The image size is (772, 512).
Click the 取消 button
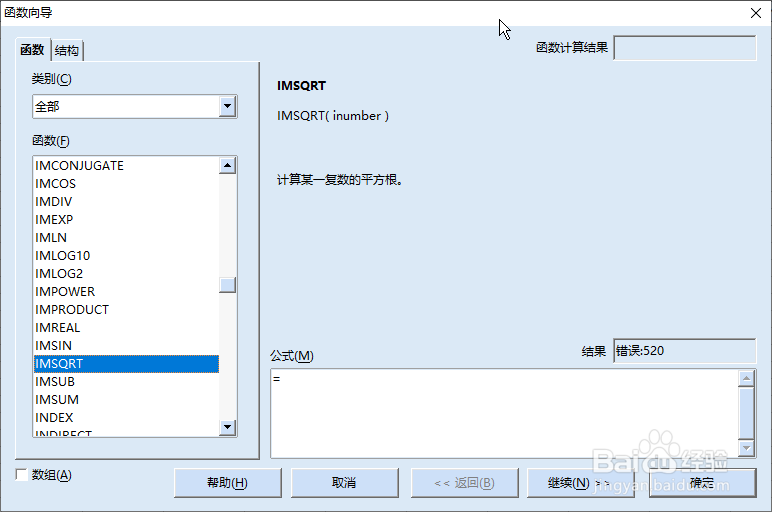[x=344, y=482]
